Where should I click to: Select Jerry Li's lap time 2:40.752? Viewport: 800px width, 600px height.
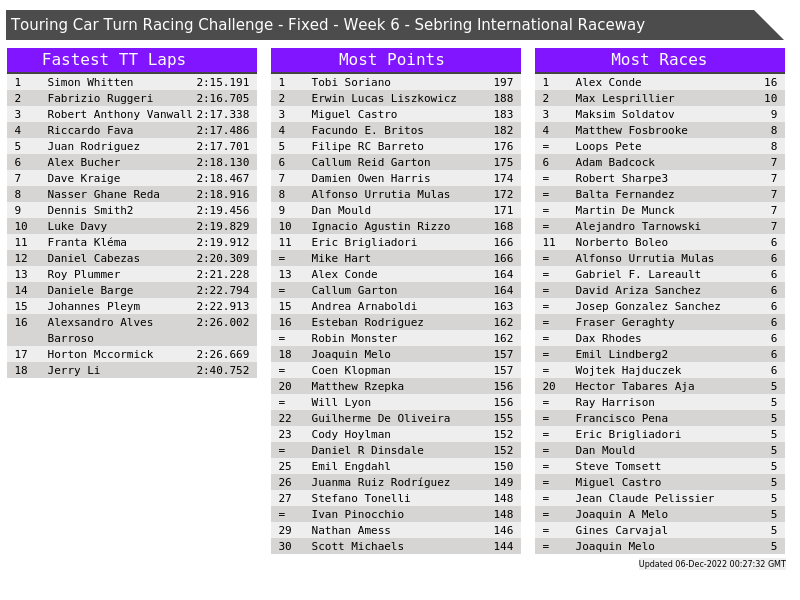point(222,370)
